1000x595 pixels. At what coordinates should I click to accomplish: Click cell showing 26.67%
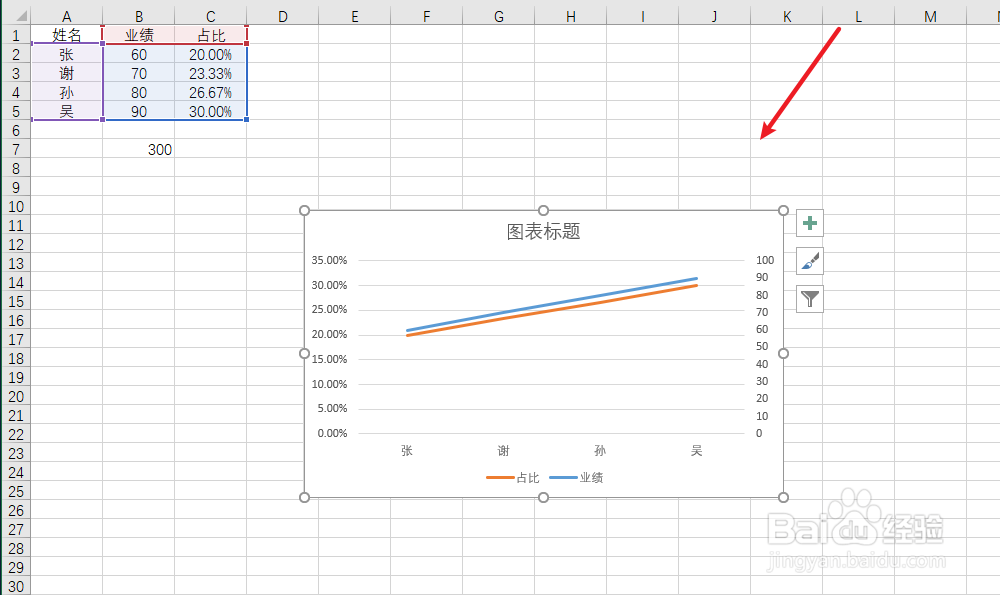210,92
